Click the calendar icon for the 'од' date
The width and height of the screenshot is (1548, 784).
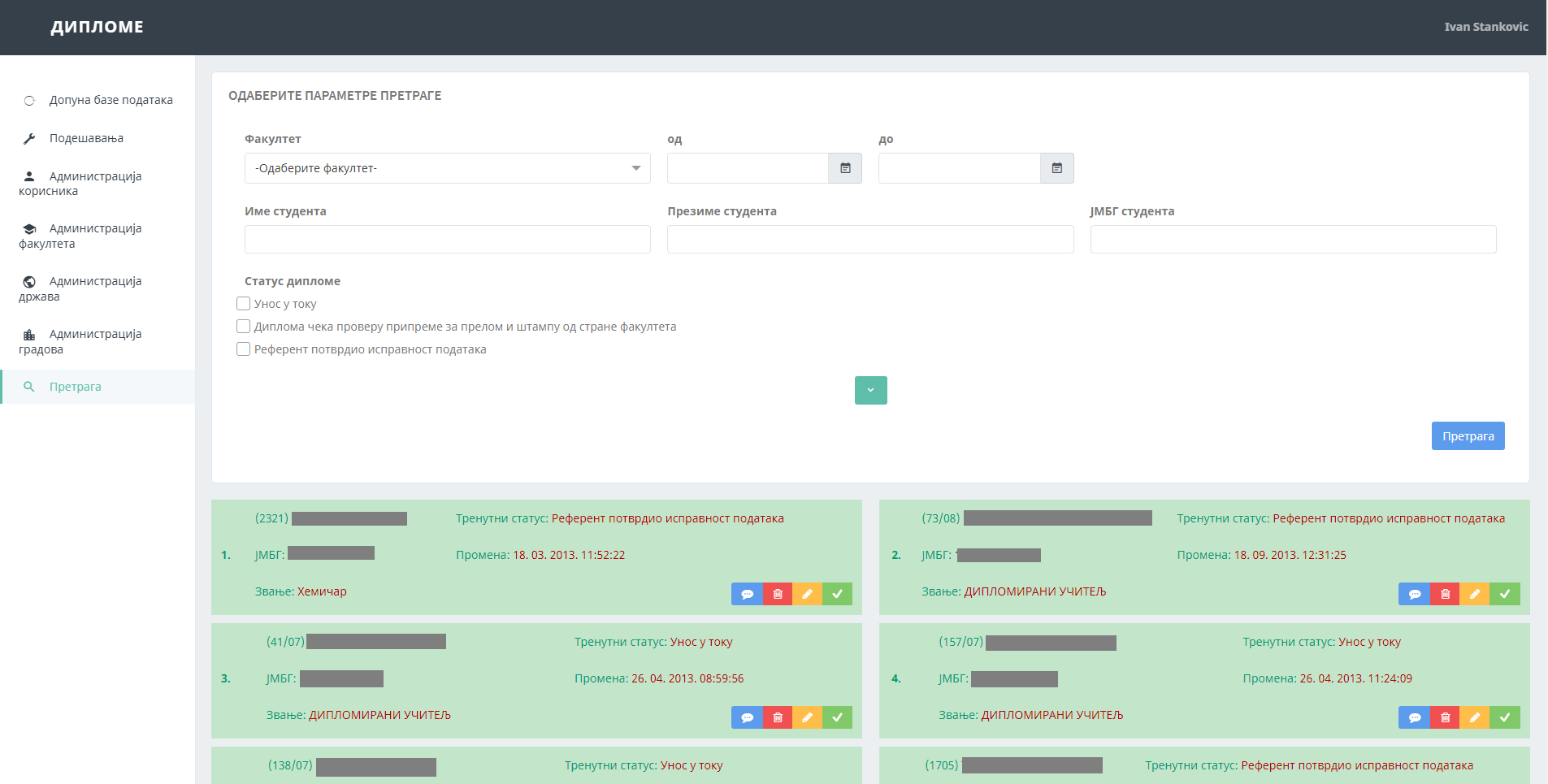tap(845, 168)
